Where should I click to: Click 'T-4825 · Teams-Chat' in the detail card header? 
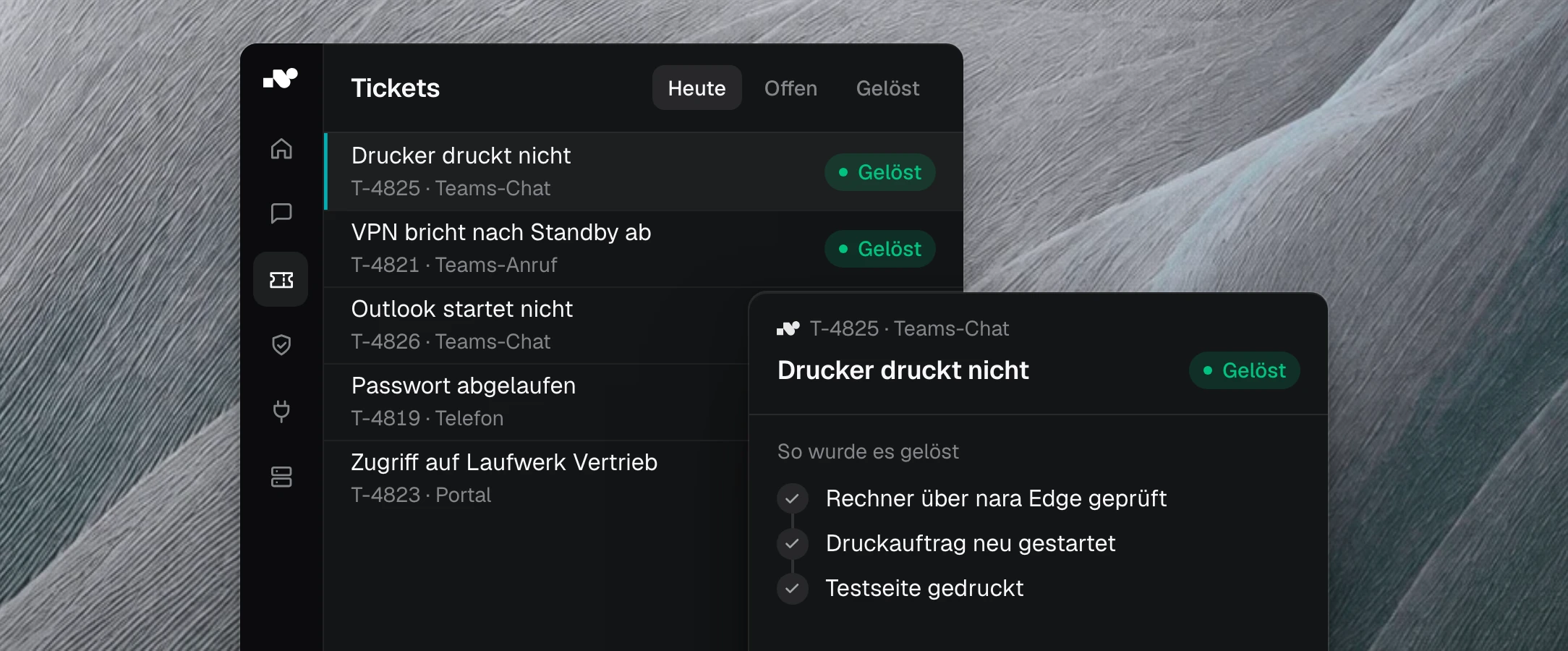909,328
